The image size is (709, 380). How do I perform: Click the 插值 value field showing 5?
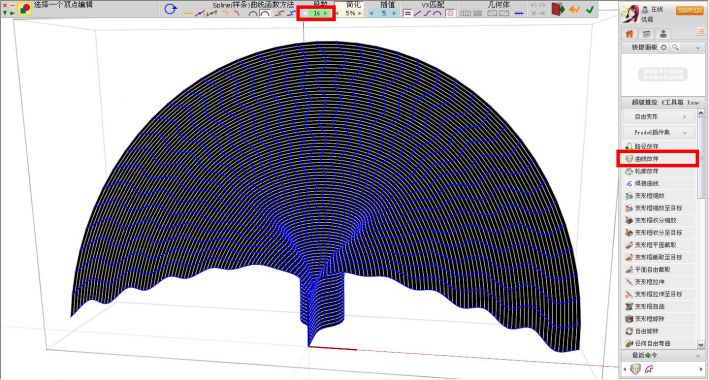click(383, 14)
